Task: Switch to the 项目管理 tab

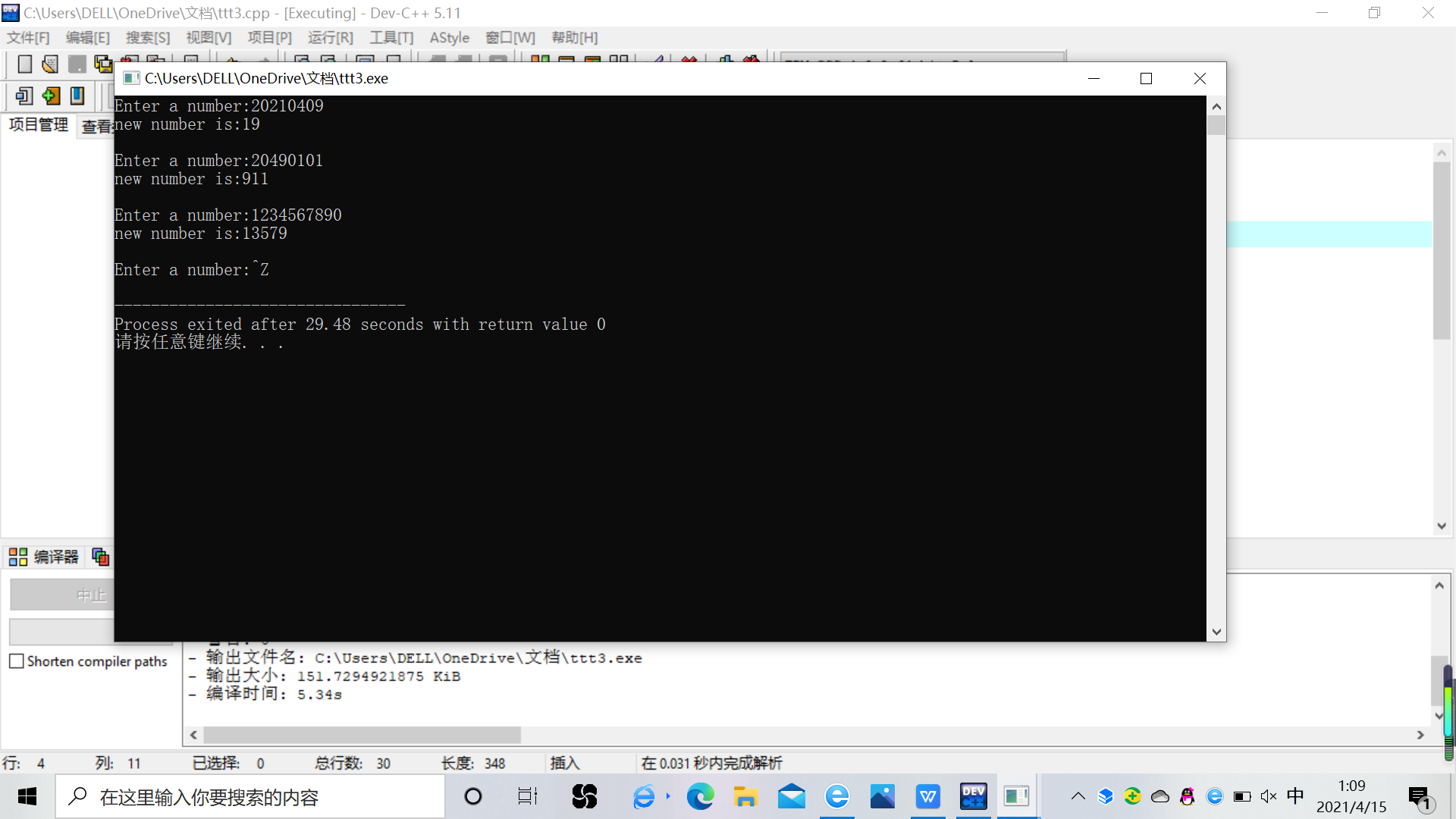Action: pyautogui.click(x=39, y=125)
